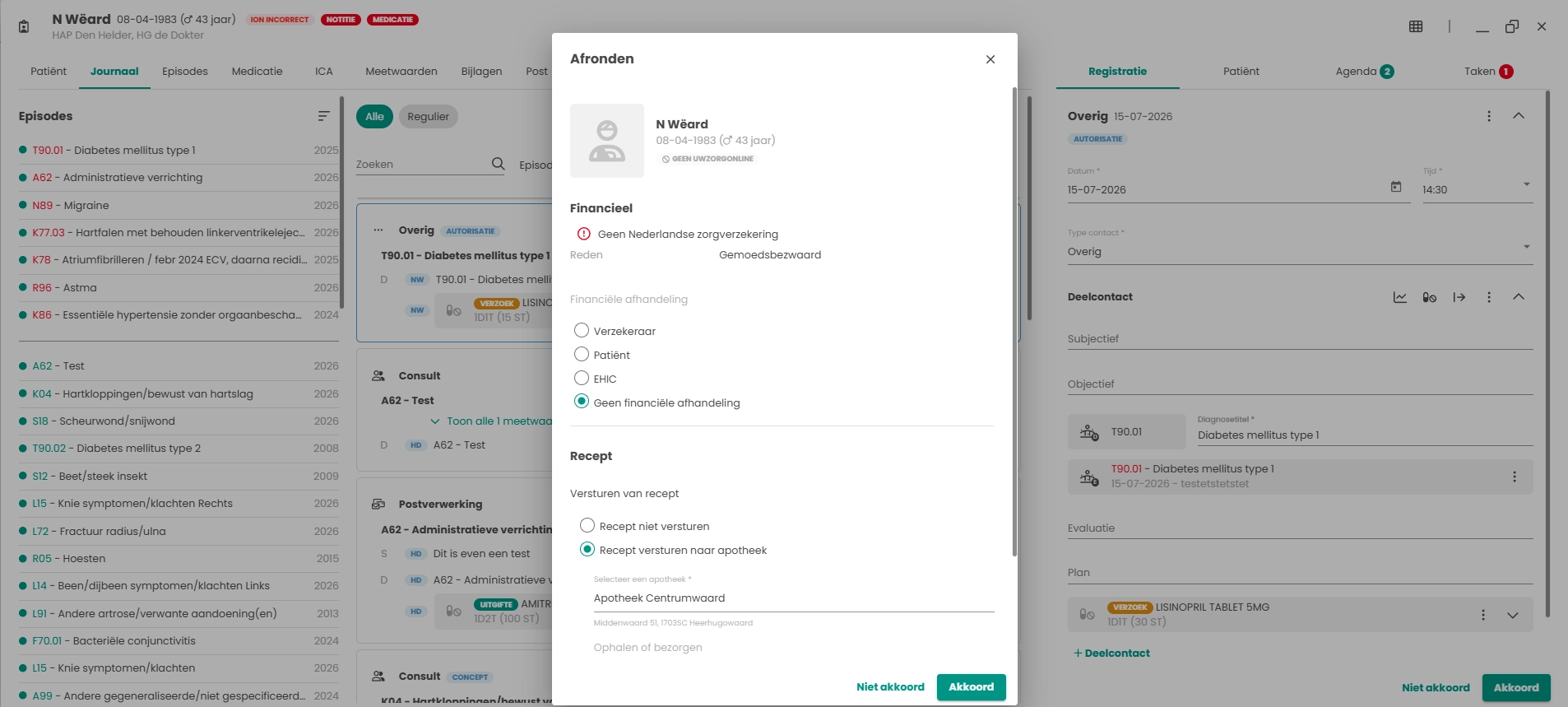This screenshot has width=1568, height=707.
Task: Open the grid view icon in the title bar
Action: coord(1416,26)
